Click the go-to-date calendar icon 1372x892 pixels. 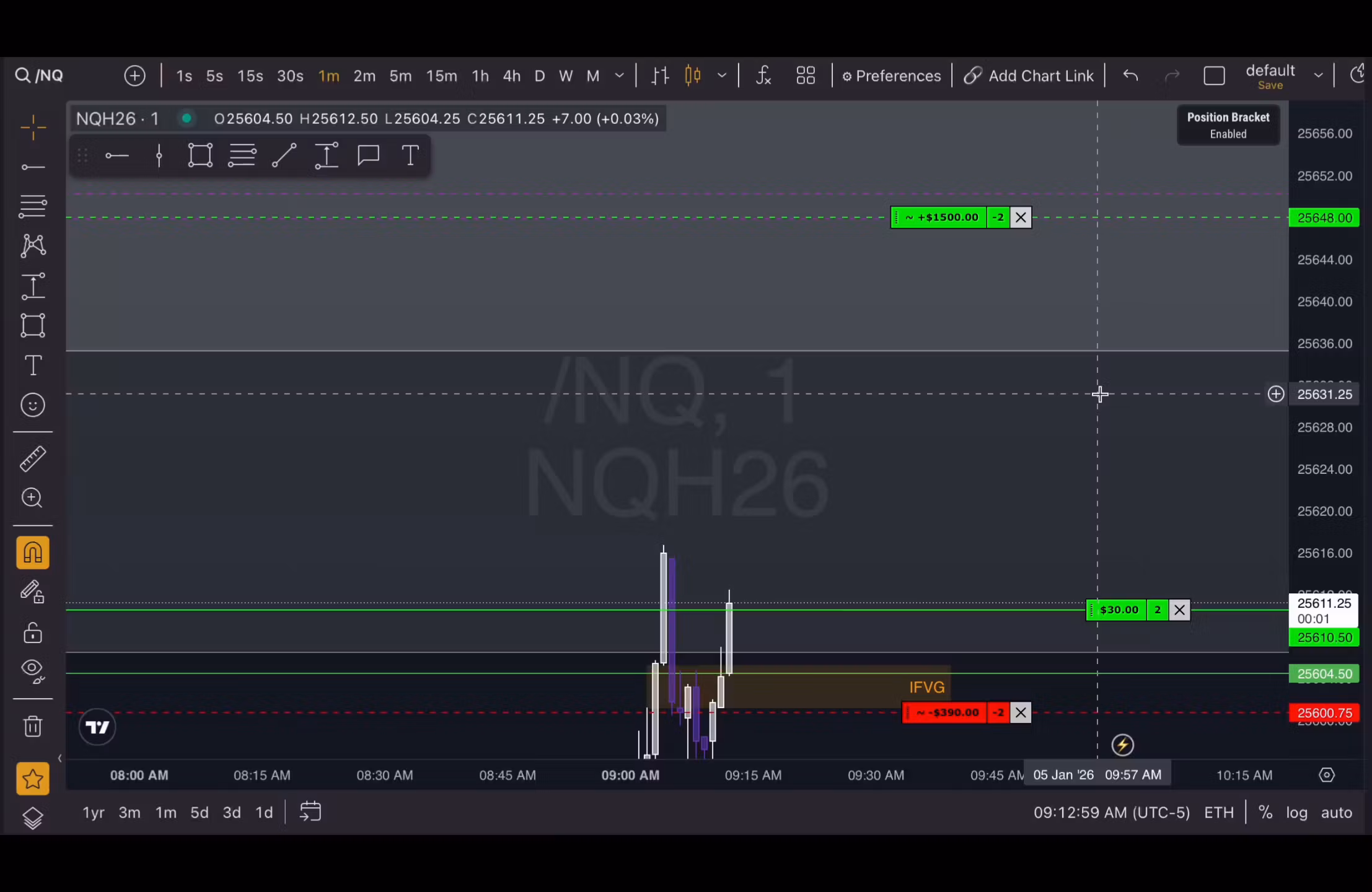(310, 811)
